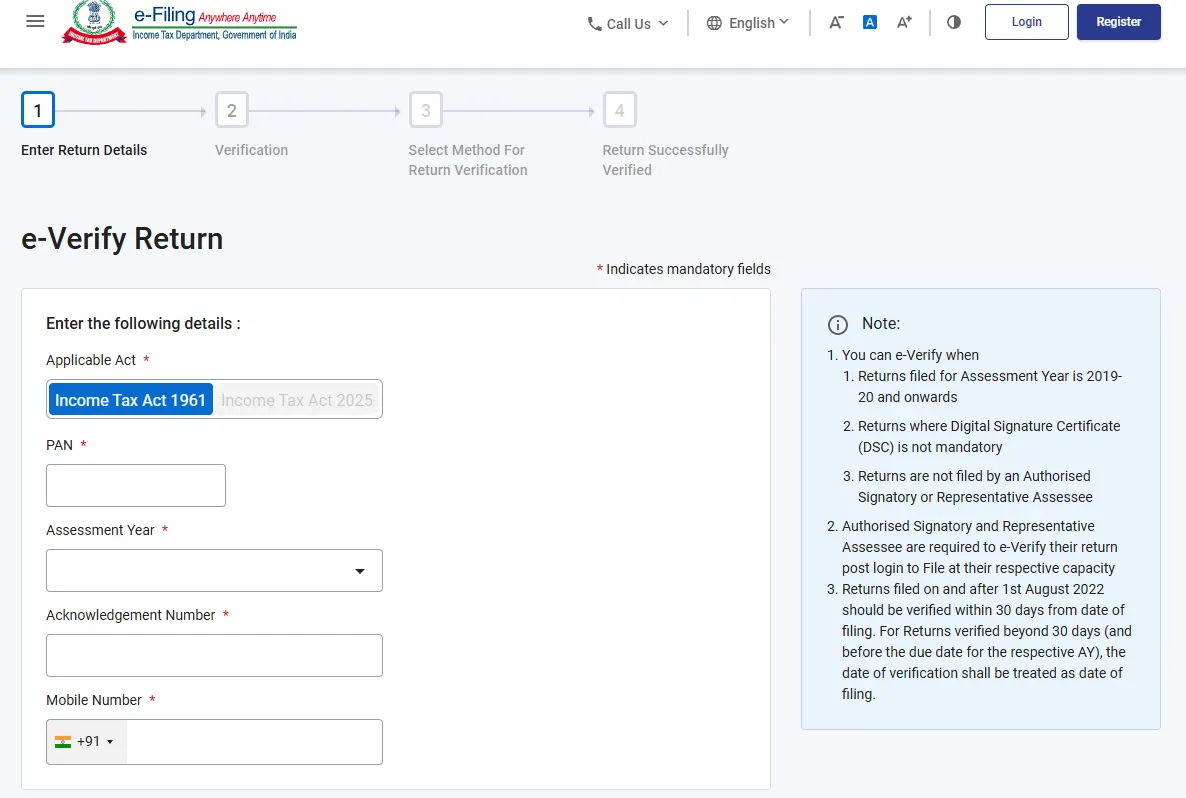This screenshot has height=798, width=1186.
Task: Click the Register button
Action: (x=1118, y=22)
